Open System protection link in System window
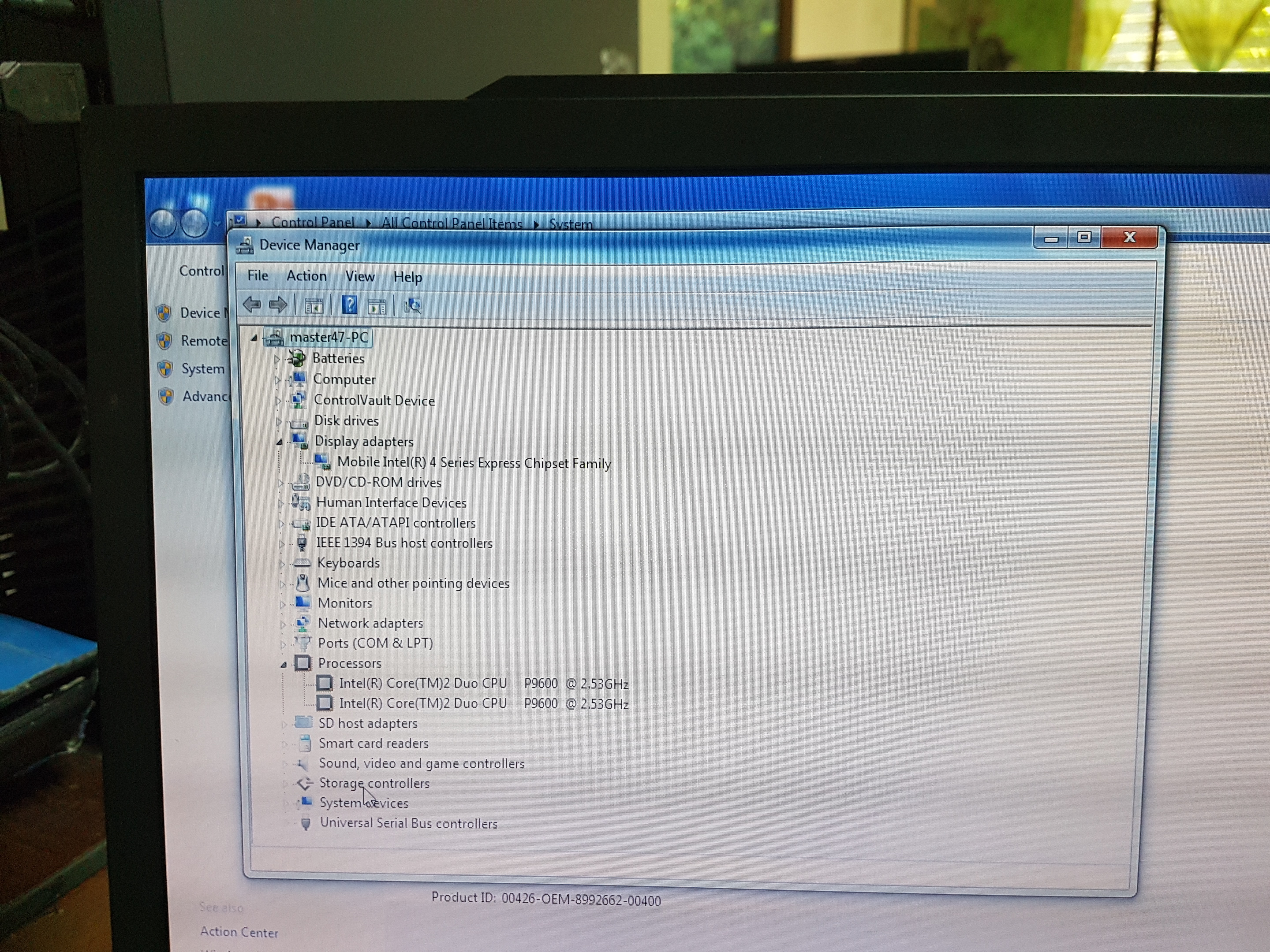This screenshot has height=952, width=1270. tap(203, 368)
